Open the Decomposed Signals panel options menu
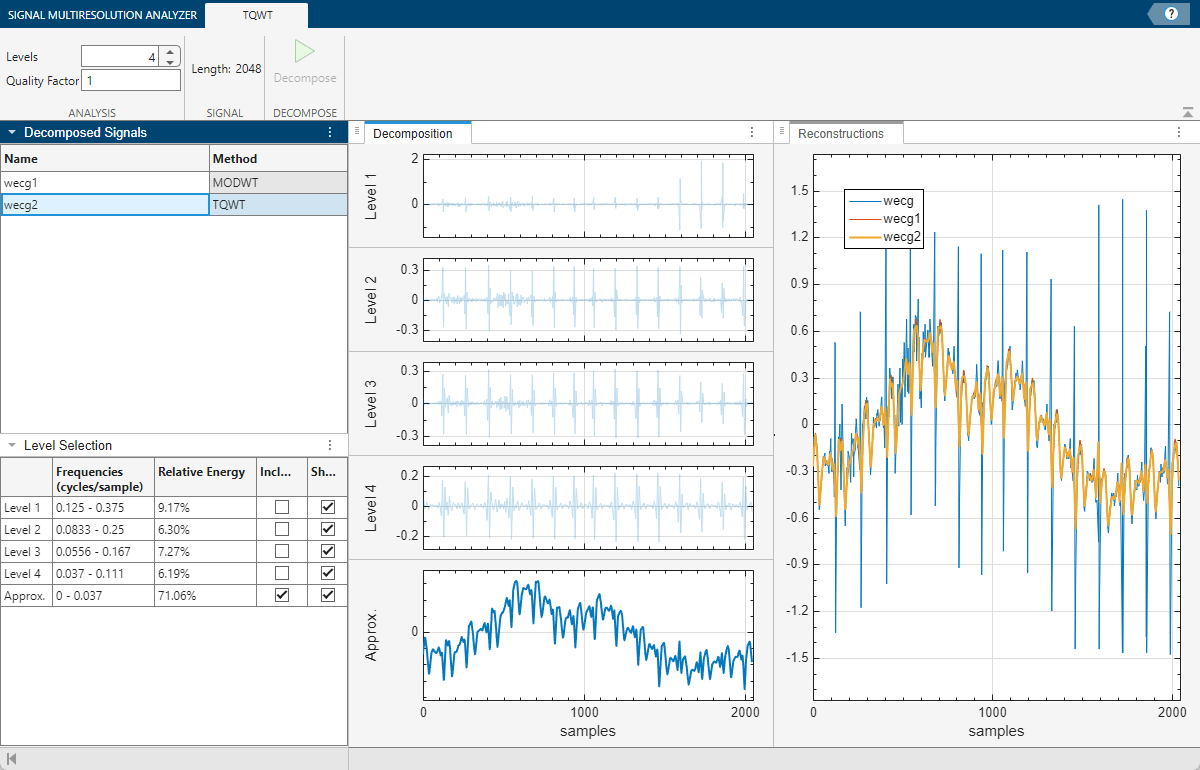This screenshot has width=1200, height=770. point(330,132)
